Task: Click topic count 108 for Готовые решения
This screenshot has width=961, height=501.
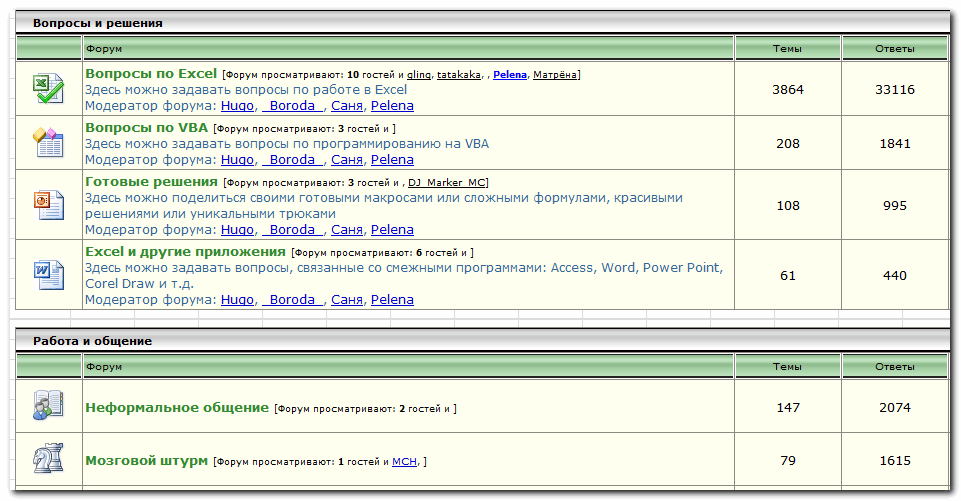Action: point(788,205)
